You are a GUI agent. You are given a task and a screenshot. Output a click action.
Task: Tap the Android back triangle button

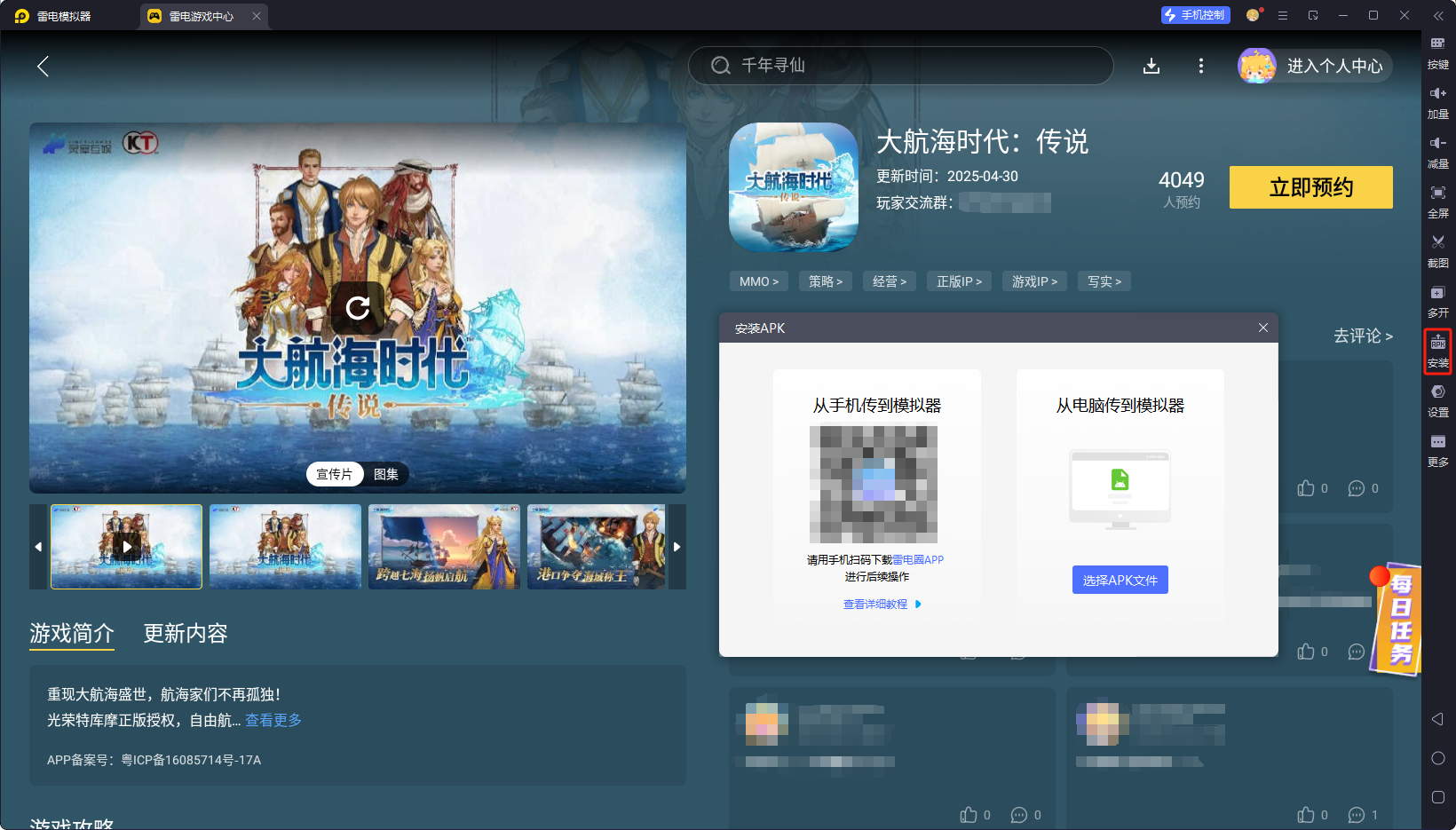point(1438,719)
